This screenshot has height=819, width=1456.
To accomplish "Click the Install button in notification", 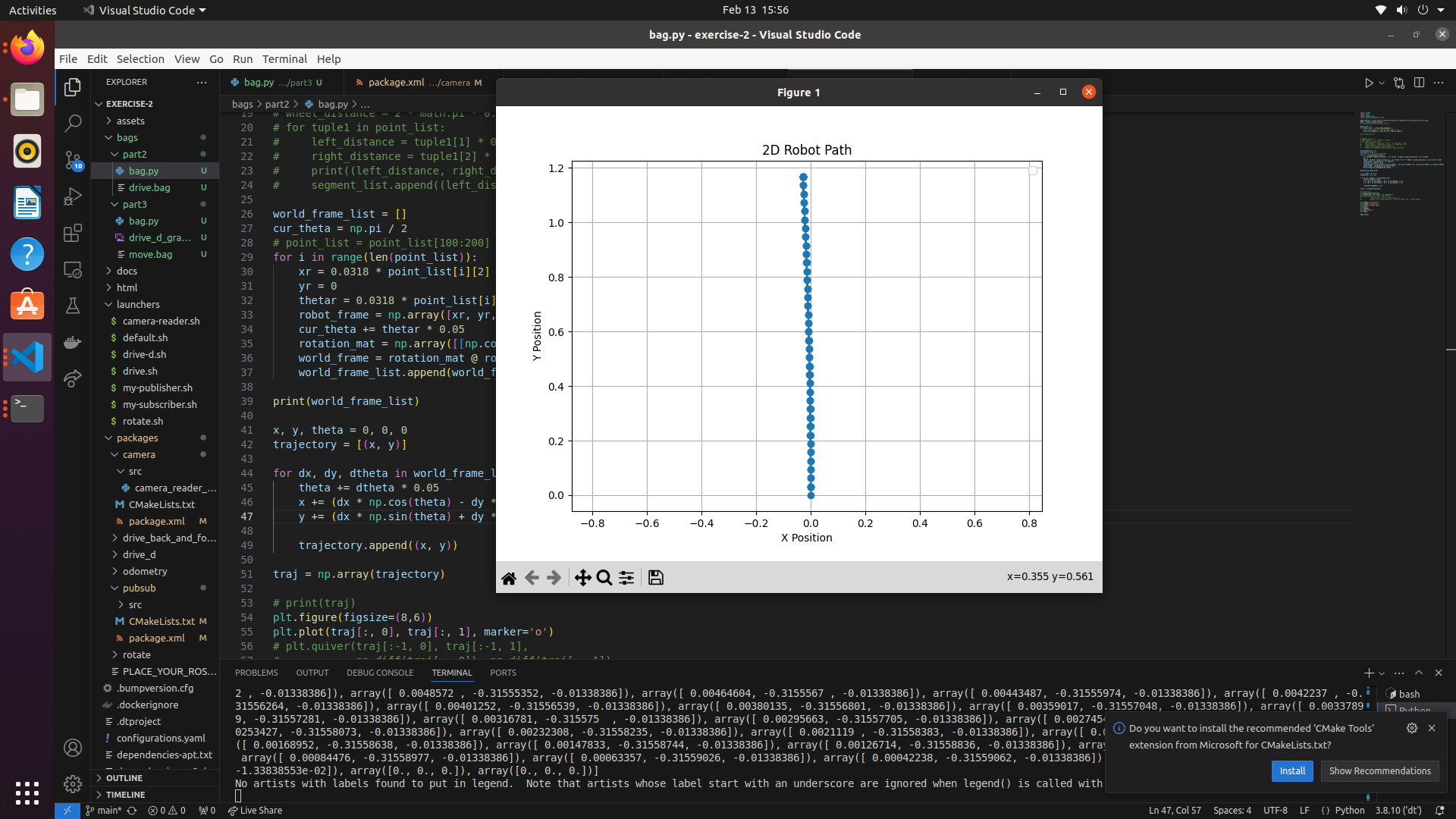I will click(1292, 770).
